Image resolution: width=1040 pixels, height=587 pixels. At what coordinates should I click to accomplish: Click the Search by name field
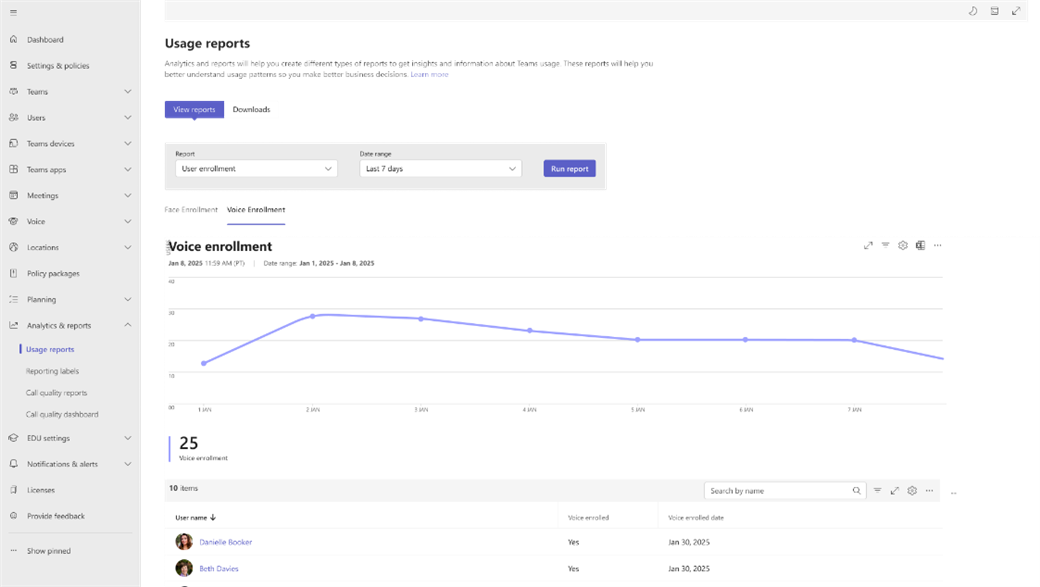(778, 491)
